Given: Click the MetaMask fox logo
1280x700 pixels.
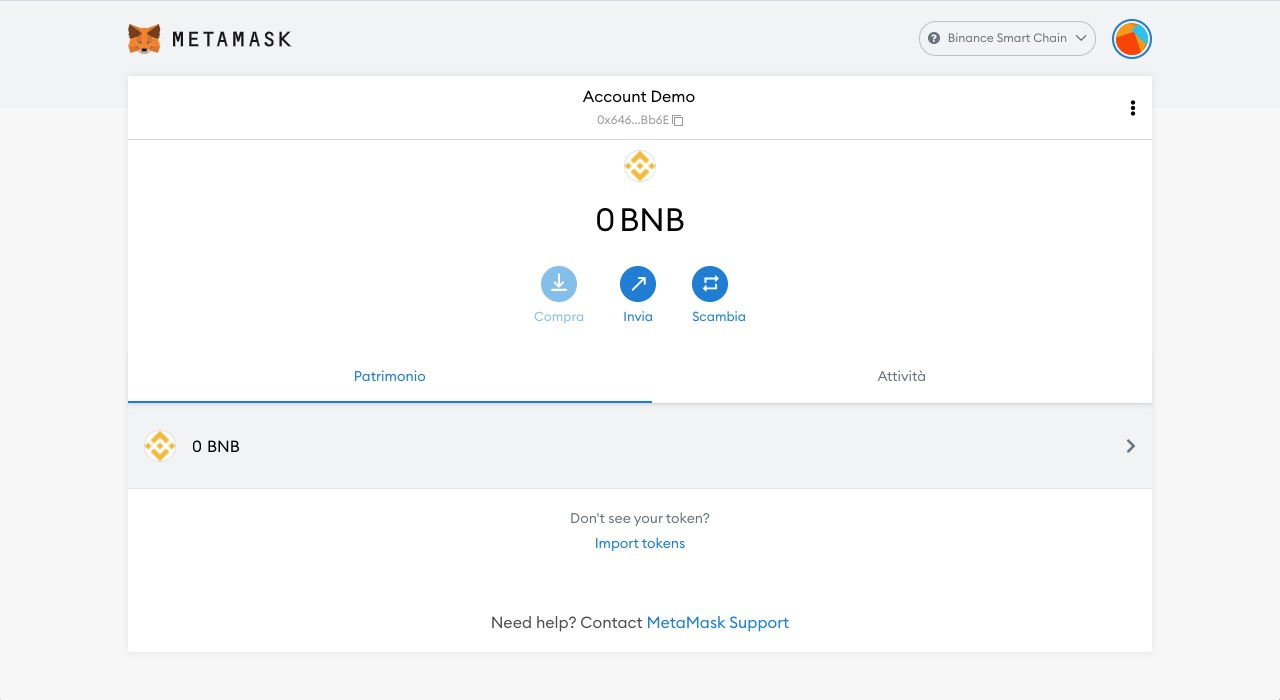Looking at the screenshot, I should [x=144, y=39].
